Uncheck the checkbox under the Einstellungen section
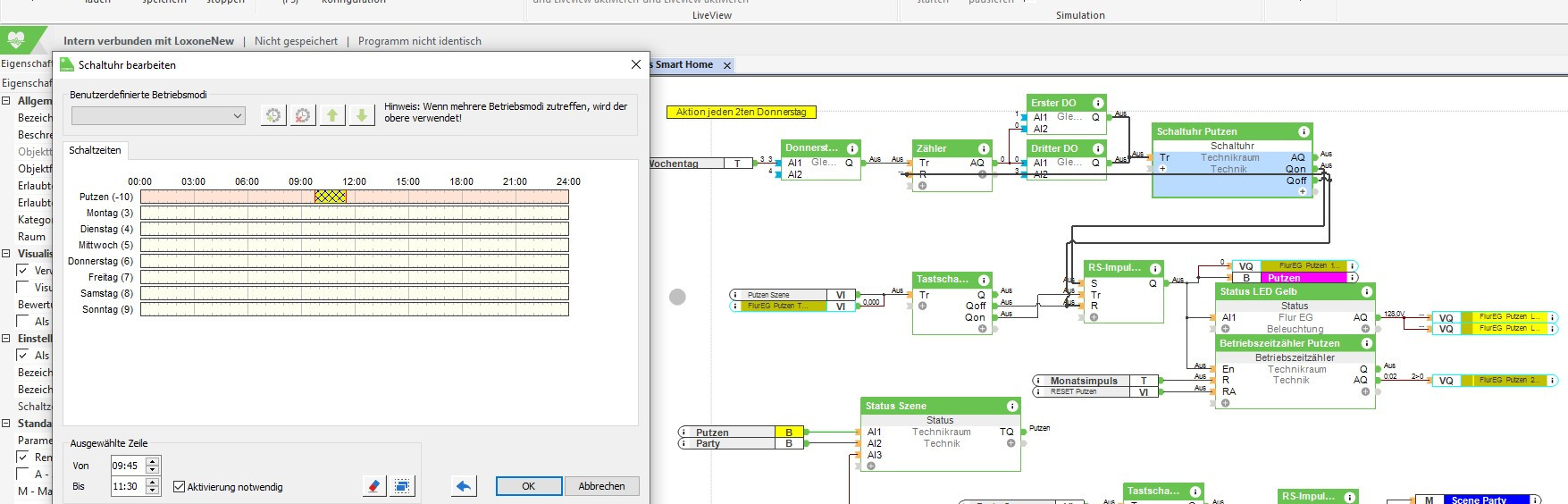This screenshot has height=504, width=1568. [x=22, y=356]
